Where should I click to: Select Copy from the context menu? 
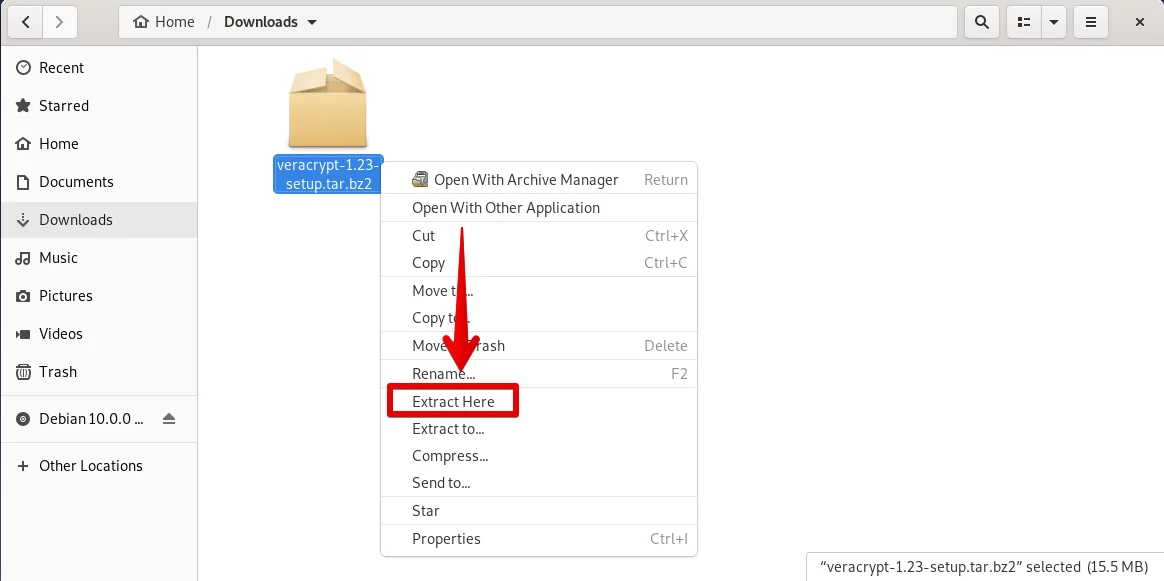coord(539,263)
